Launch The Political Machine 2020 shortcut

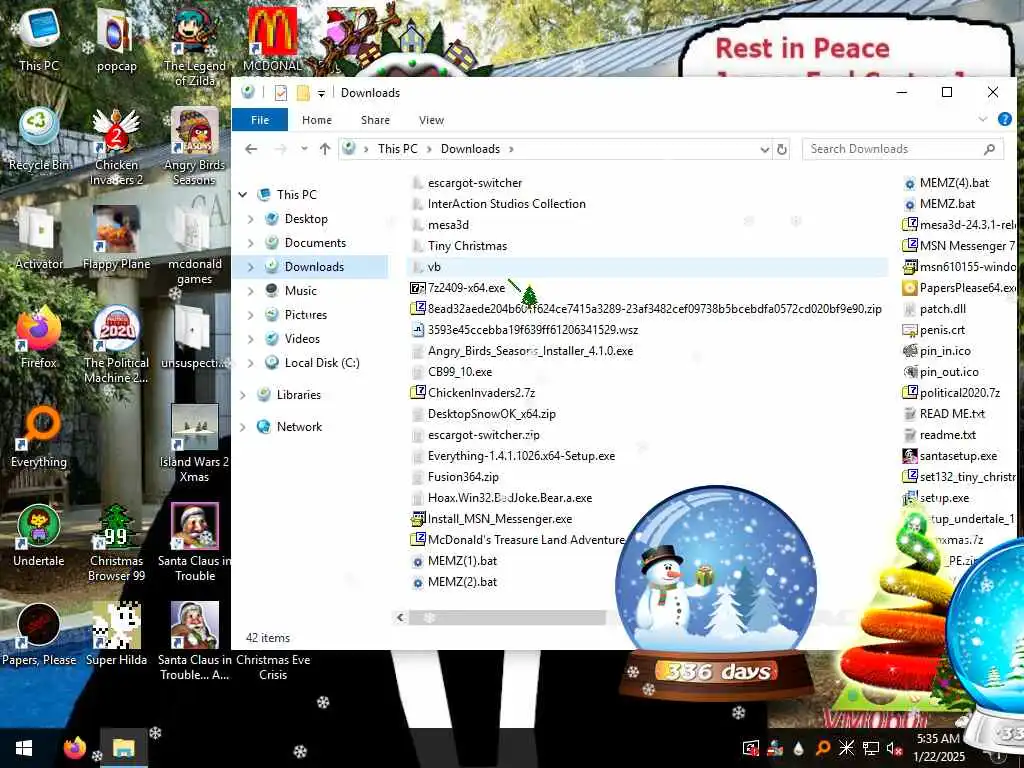click(116, 346)
